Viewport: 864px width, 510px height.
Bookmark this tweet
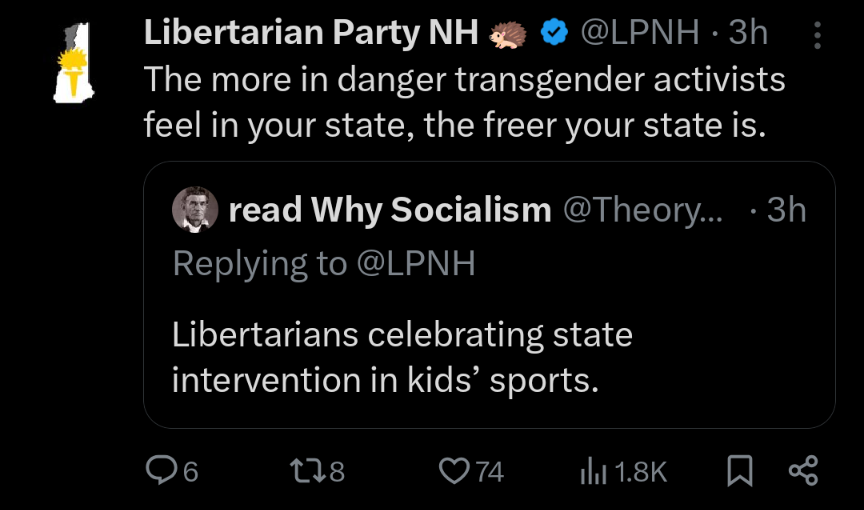(739, 471)
